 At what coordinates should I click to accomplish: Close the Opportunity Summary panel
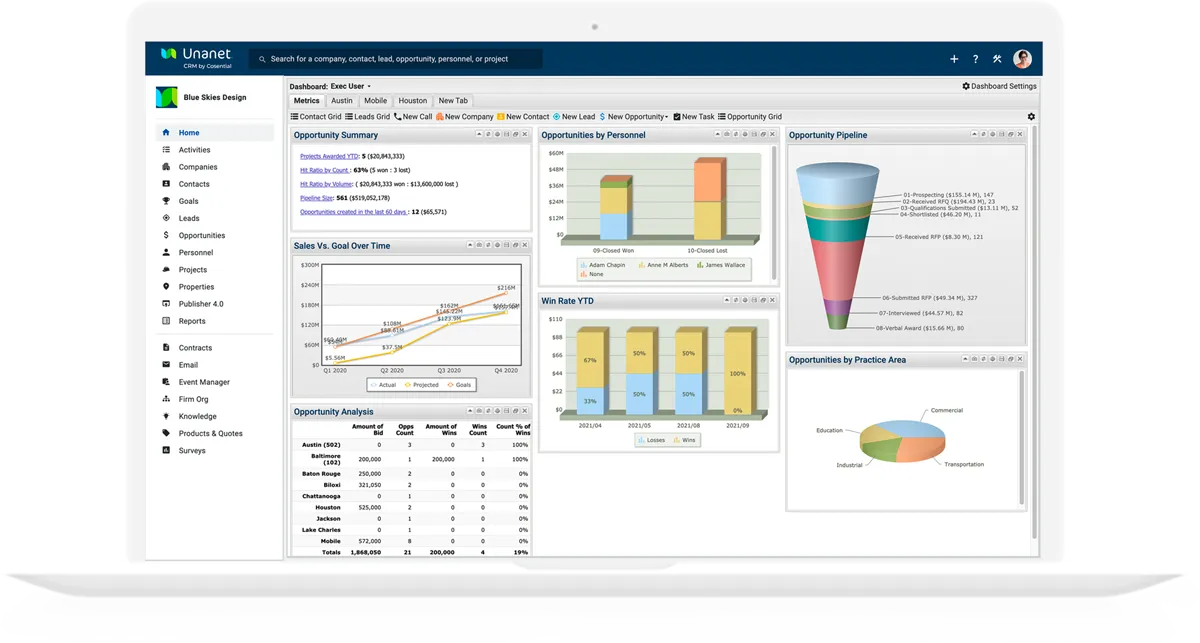tap(525, 134)
